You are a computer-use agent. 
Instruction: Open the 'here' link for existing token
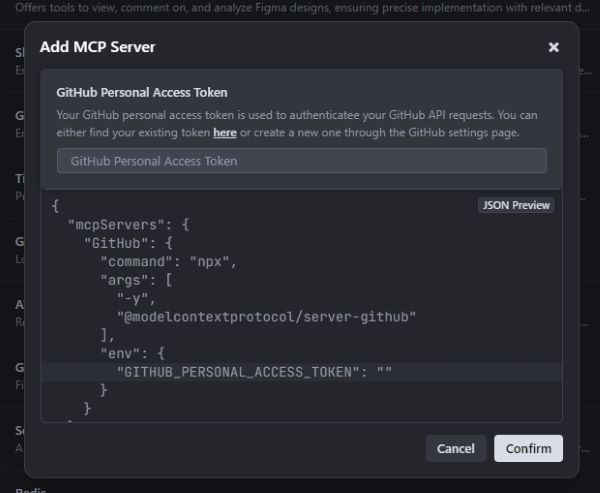225,132
